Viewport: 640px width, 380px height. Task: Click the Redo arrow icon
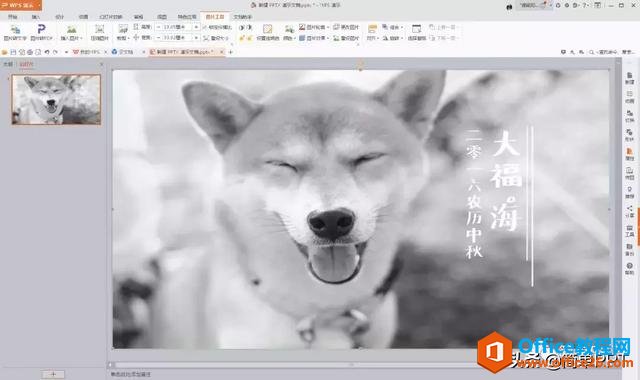tap(55, 52)
